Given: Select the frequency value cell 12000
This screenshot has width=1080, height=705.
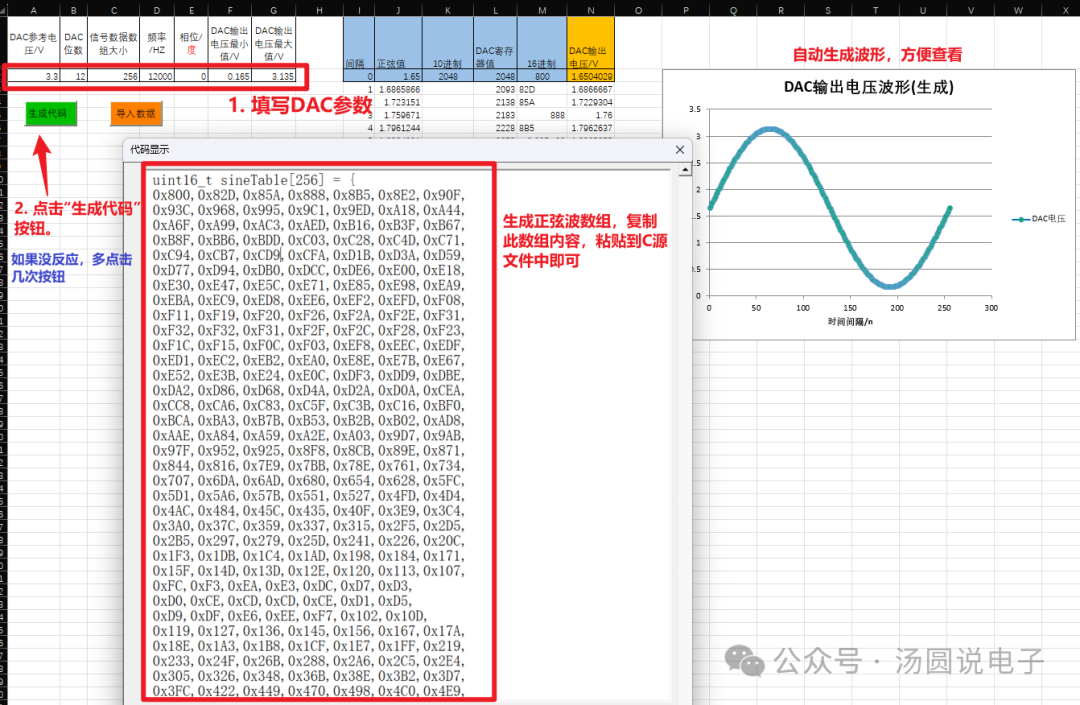Looking at the screenshot, I should point(157,76).
